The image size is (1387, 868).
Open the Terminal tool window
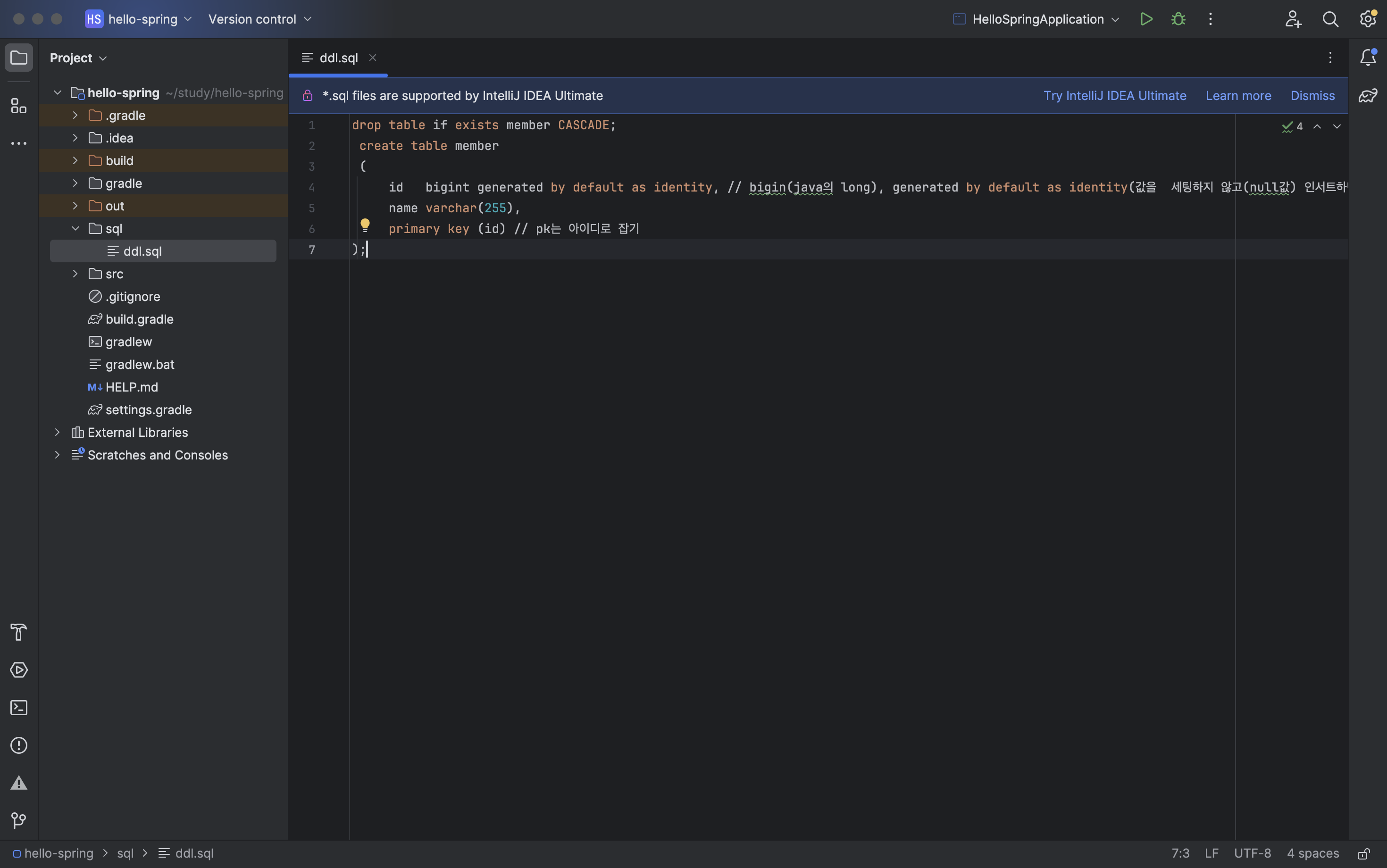coord(18,707)
